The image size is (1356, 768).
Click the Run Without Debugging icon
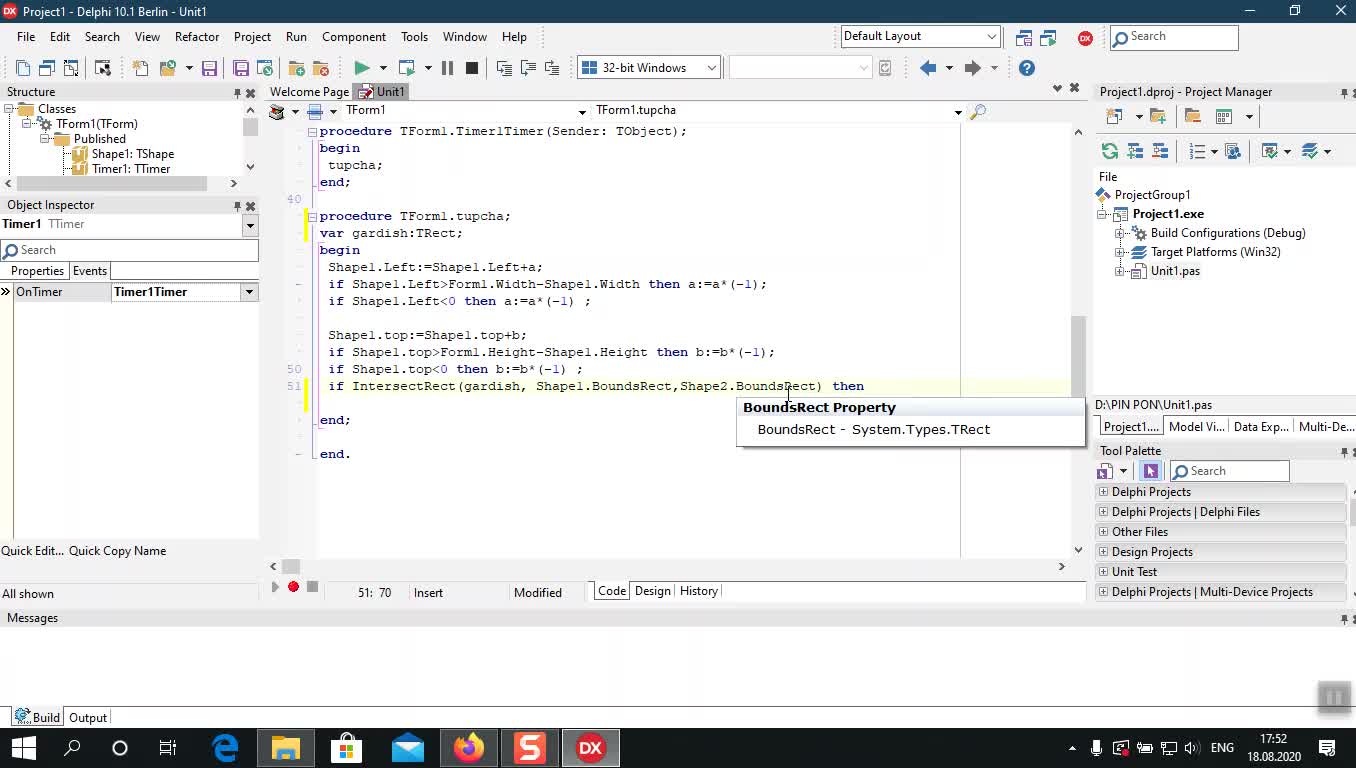(x=406, y=68)
